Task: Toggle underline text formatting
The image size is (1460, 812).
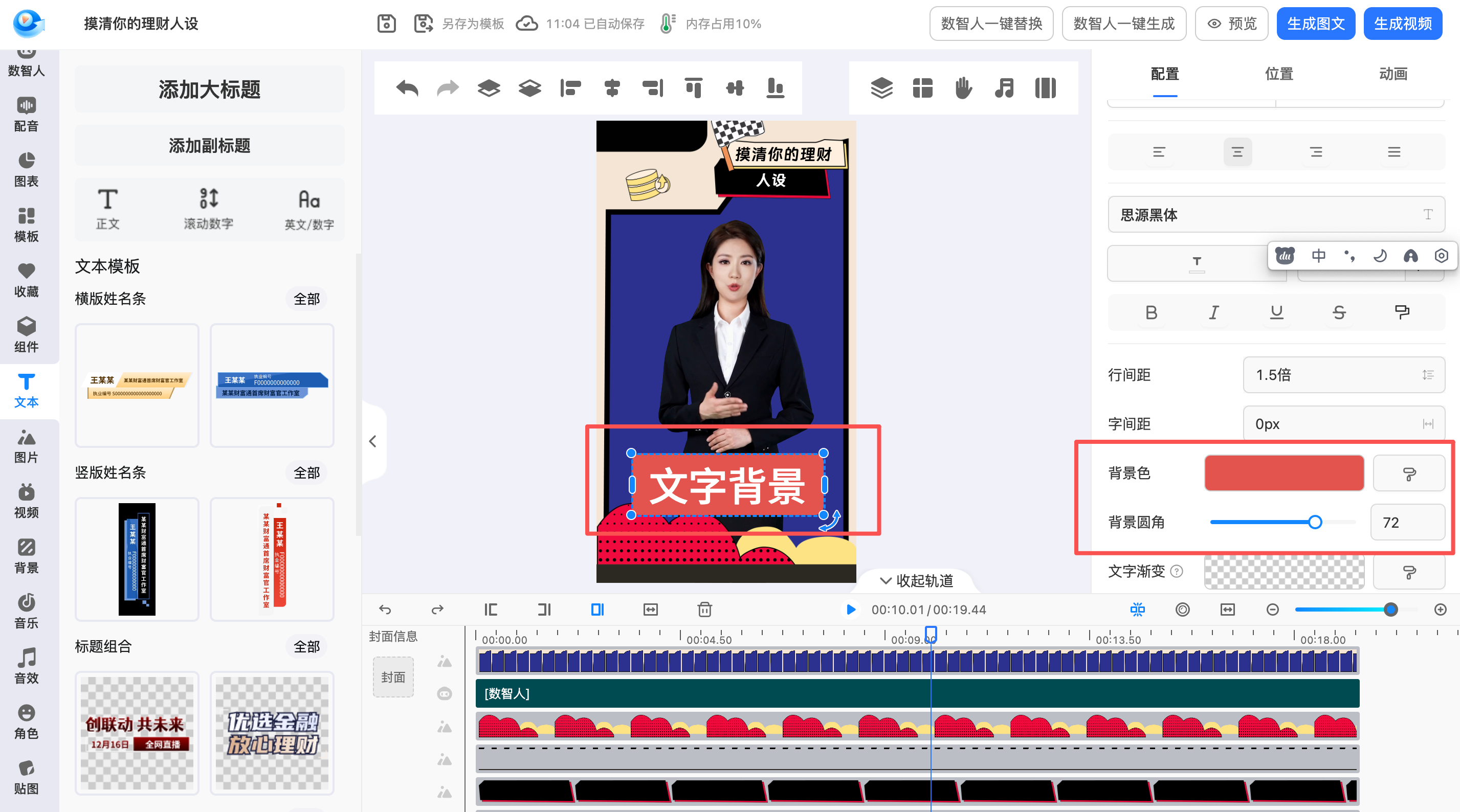Action: [x=1276, y=312]
